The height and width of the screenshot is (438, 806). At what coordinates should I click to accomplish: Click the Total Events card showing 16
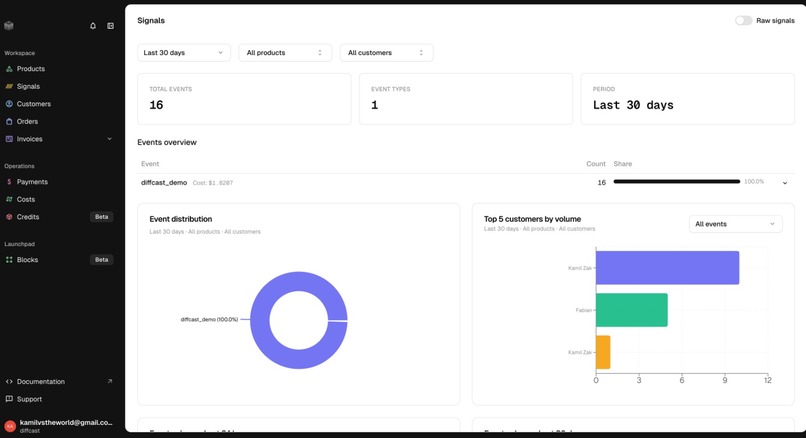click(244, 99)
